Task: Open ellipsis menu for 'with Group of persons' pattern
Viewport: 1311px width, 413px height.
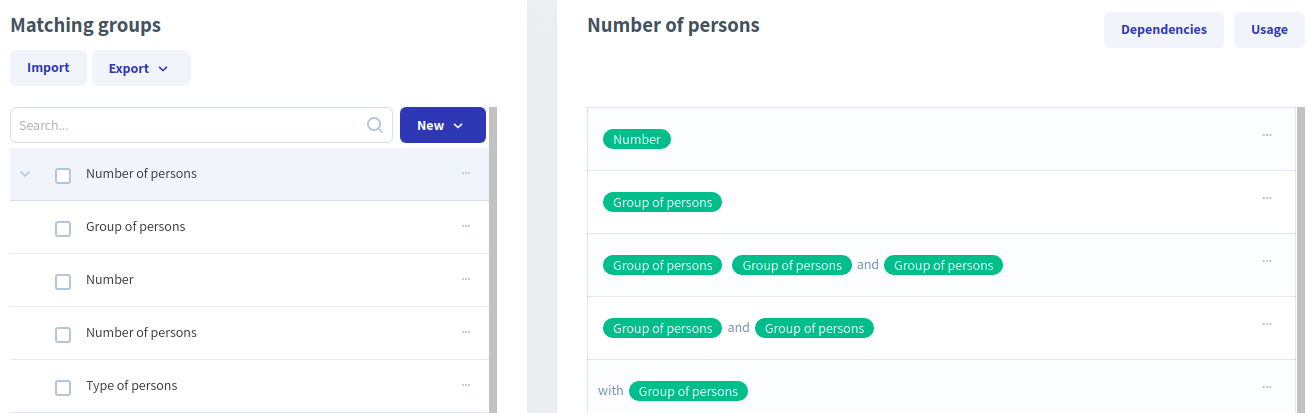Action: coord(1267,387)
